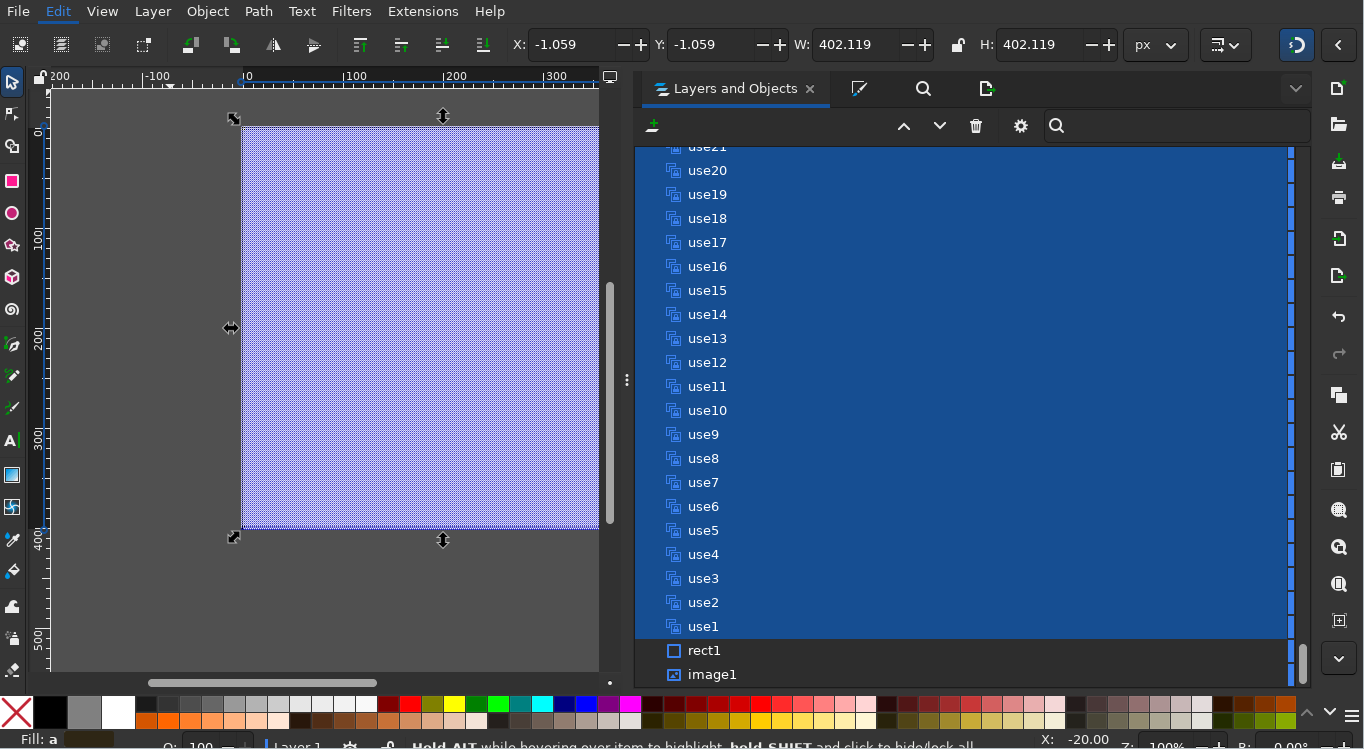Viewport: 1364px width, 749px height.
Task: Toggle snapping on or off
Action: 1296,45
